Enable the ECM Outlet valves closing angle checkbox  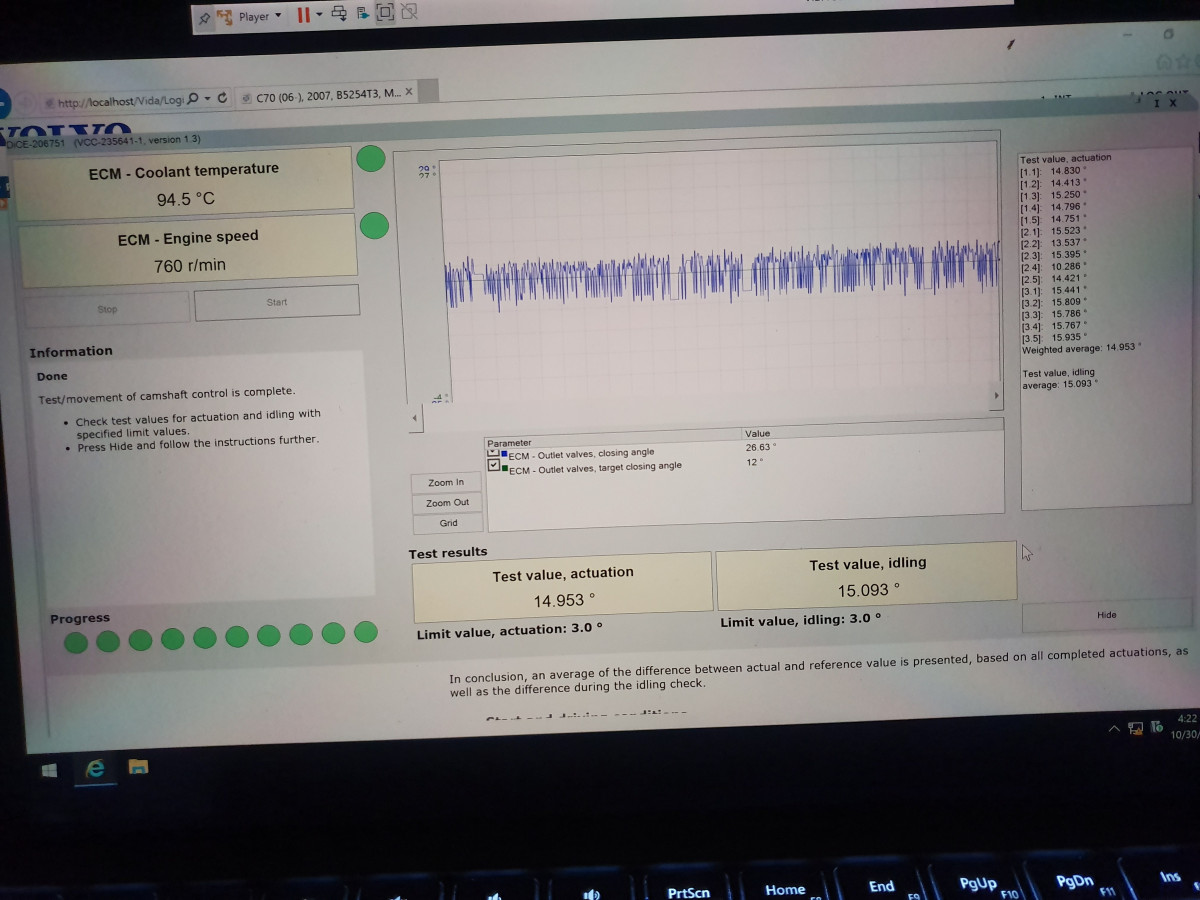[x=491, y=452]
